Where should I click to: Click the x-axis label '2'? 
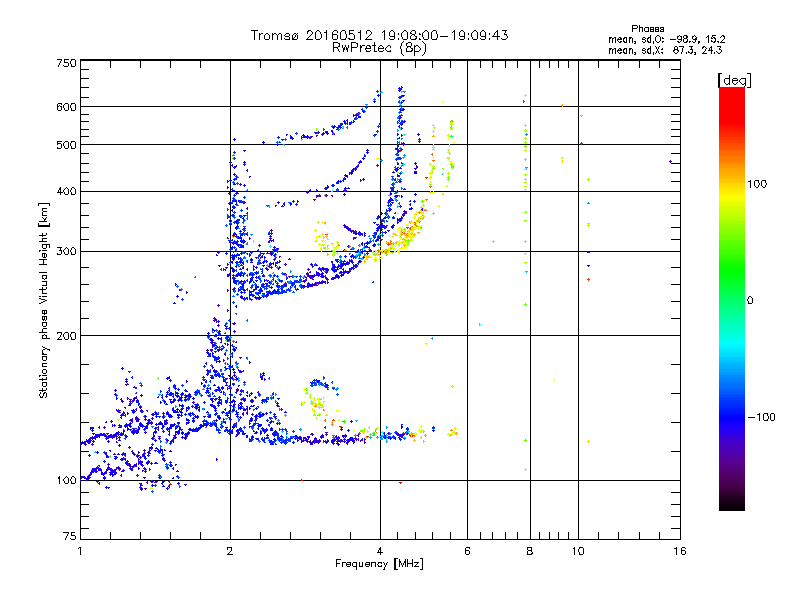coord(230,551)
